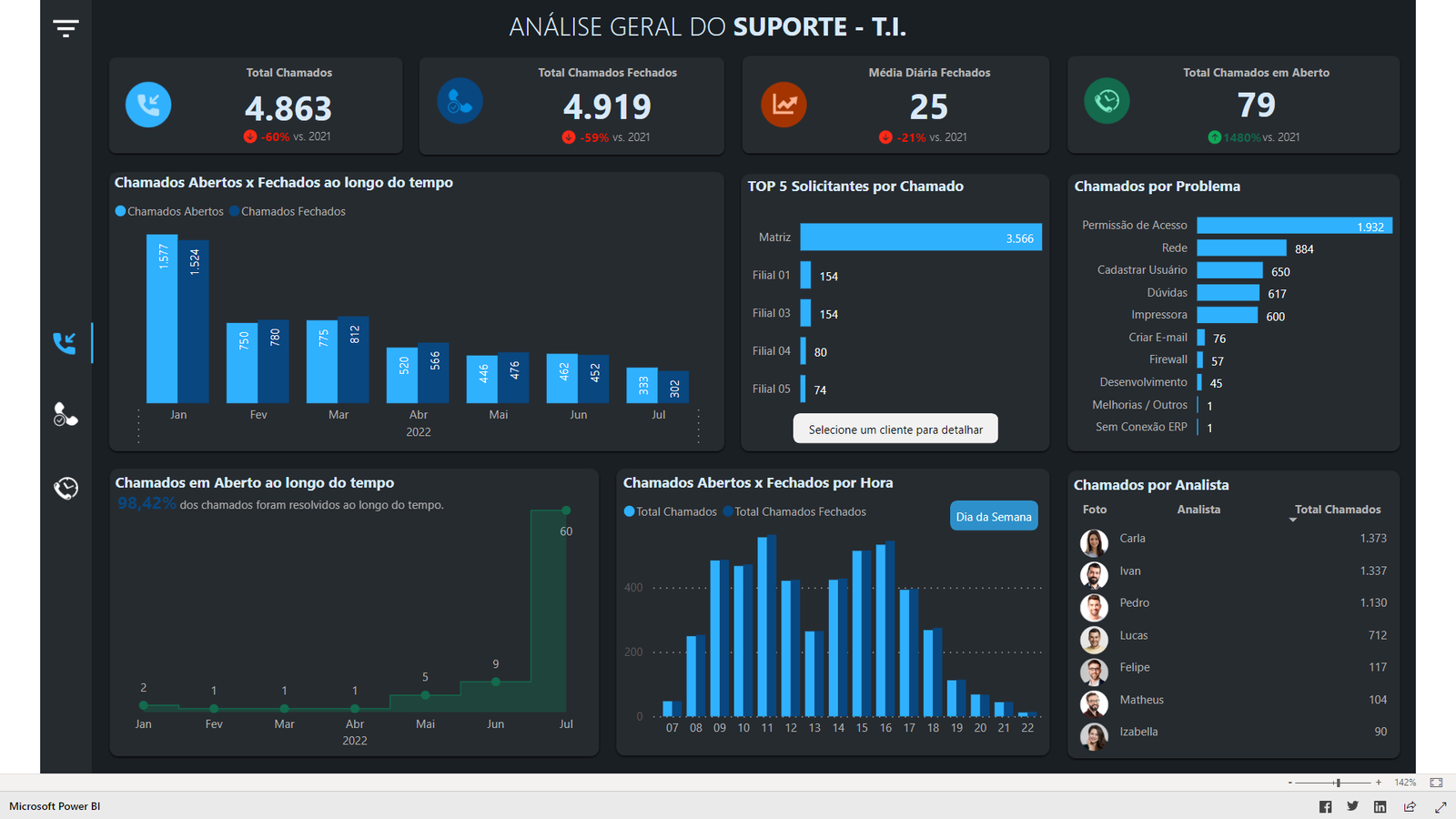Screen dimensions: 1456x819
Task: Enter full screen mode with the expand icon
Action: coord(1441,807)
